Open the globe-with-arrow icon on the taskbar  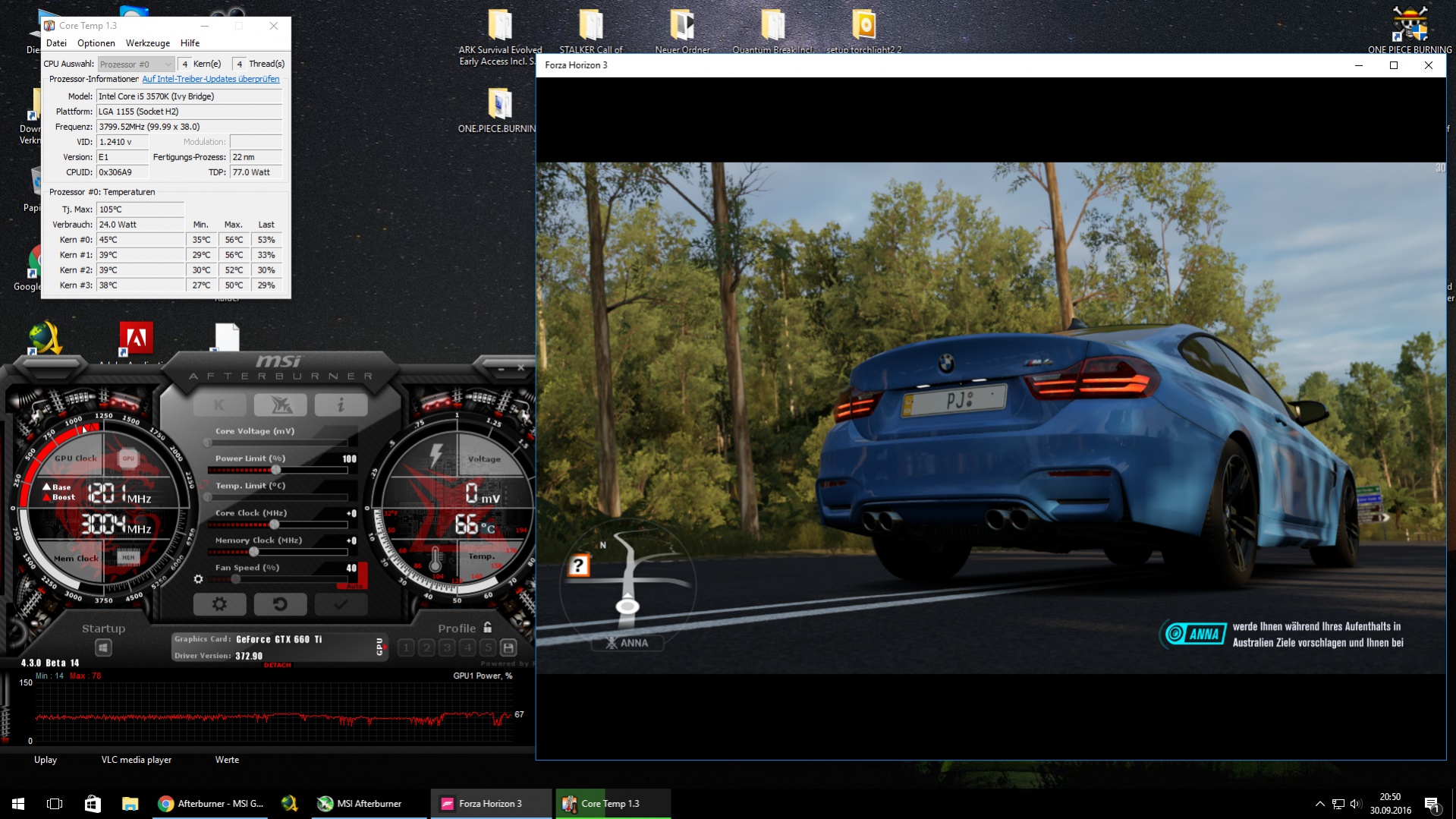point(289,803)
